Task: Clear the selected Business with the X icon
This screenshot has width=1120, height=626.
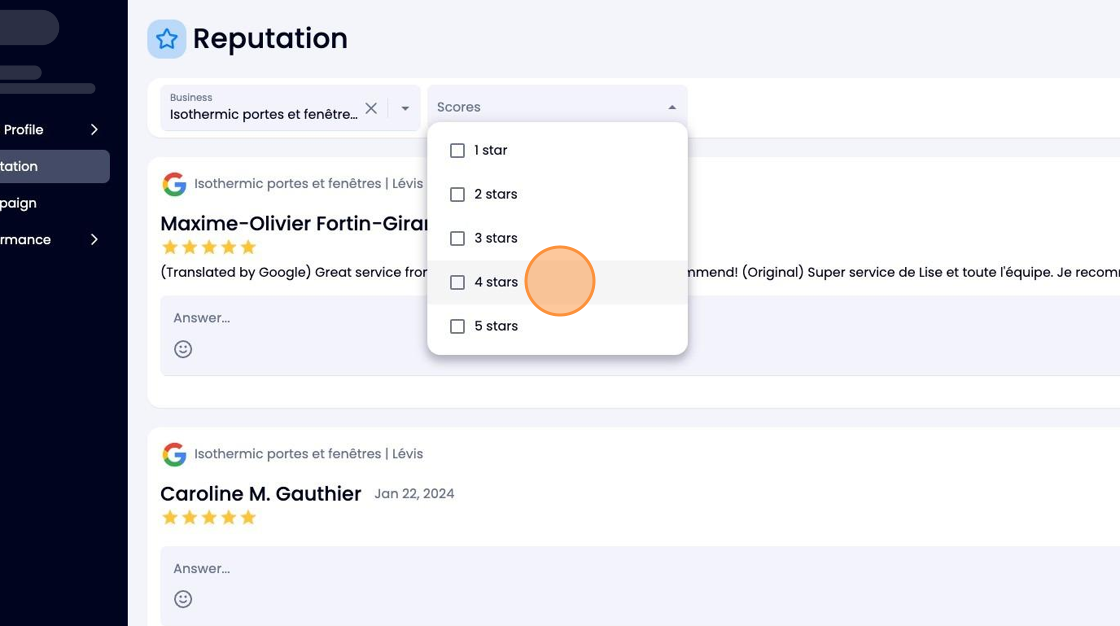Action: click(x=371, y=108)
